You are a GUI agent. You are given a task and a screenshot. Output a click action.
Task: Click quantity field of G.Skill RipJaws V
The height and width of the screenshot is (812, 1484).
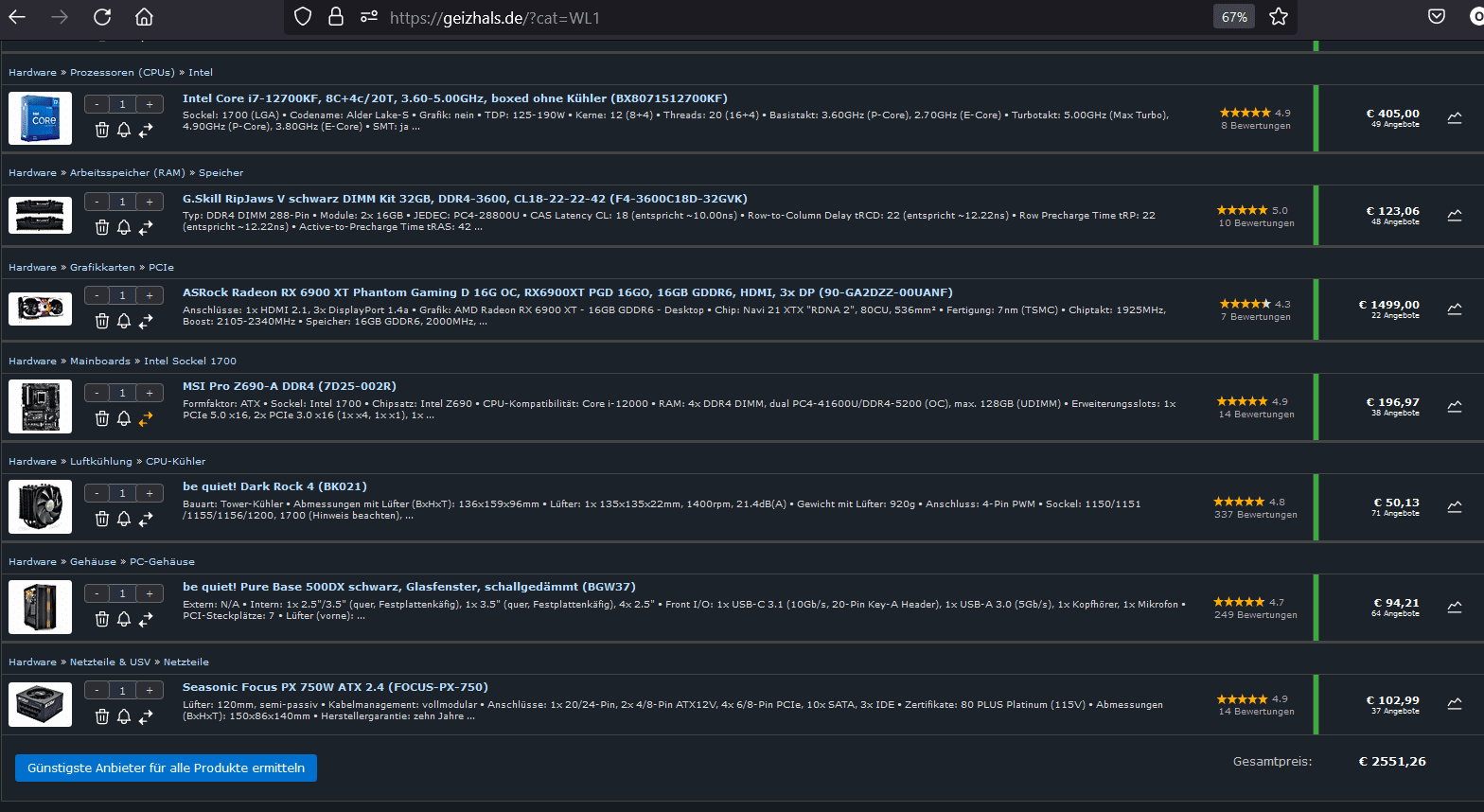tap(122, 202)
